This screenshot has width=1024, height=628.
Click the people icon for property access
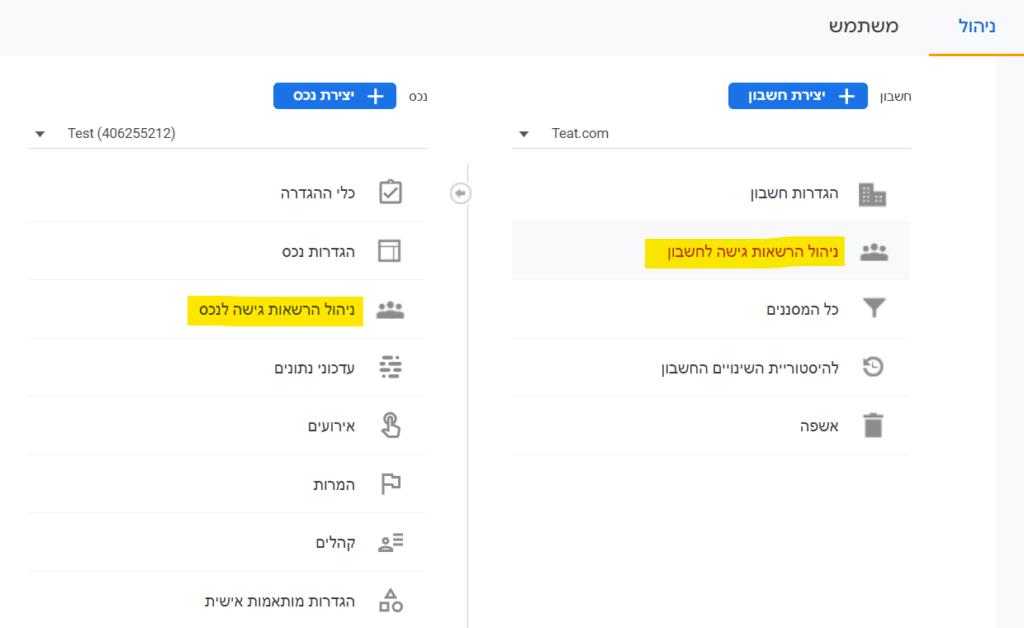[390, 309]
